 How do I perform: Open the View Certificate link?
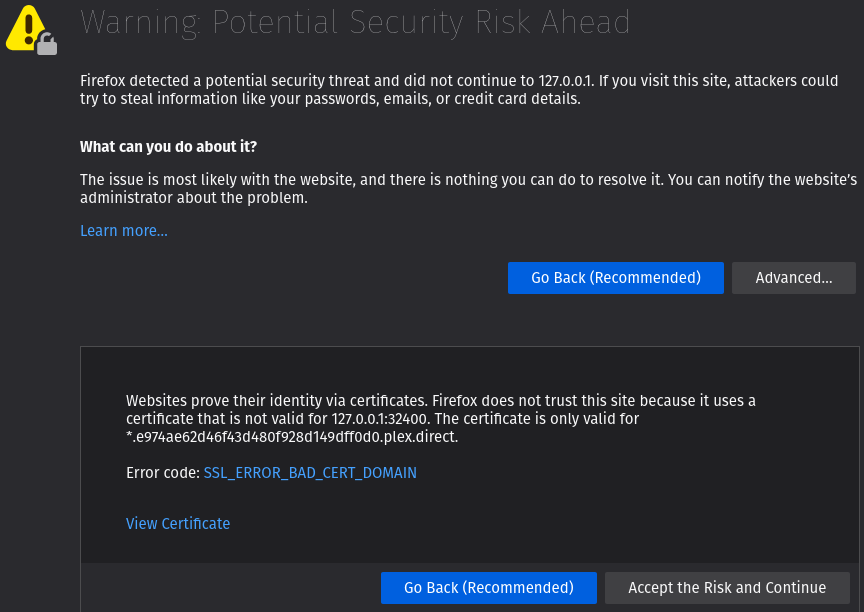click(x=178, y=524)
